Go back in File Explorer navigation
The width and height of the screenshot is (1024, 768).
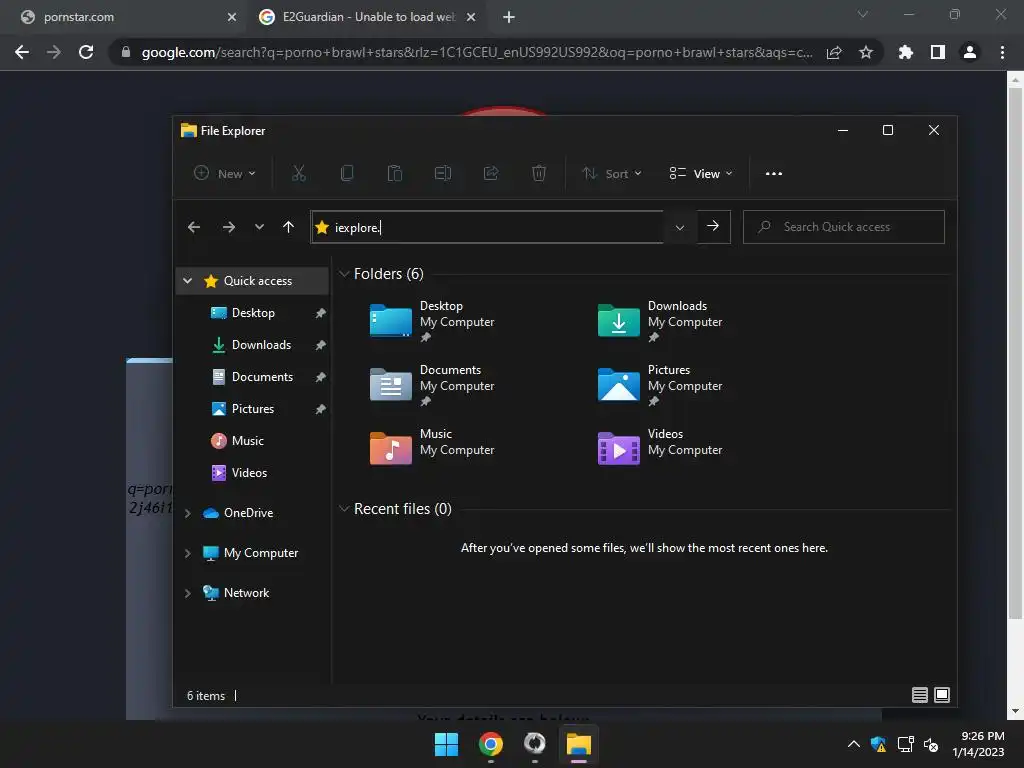pos(194,227)
